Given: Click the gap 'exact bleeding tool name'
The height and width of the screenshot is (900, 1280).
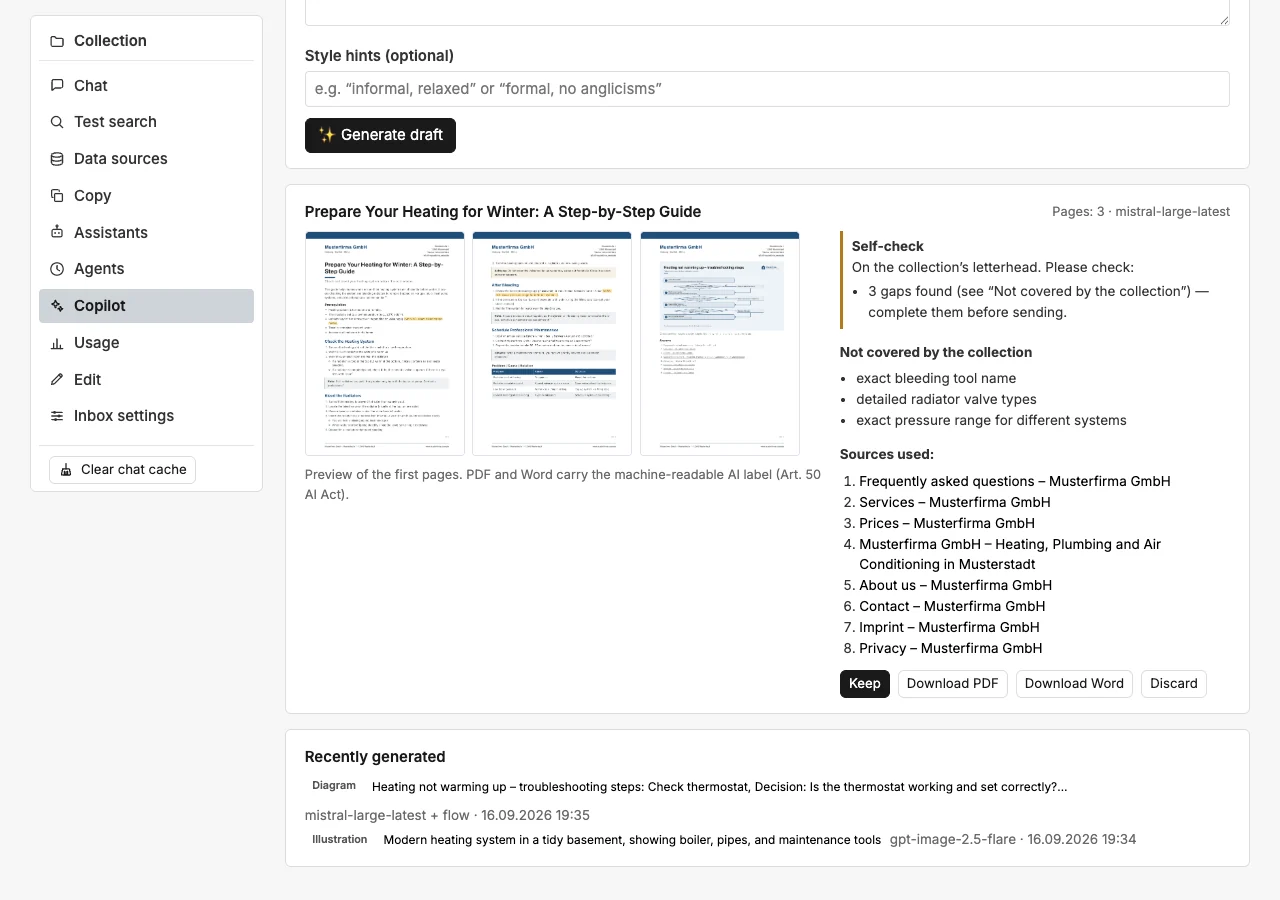Looking at the screenshot, I should [x=936, y=379].
